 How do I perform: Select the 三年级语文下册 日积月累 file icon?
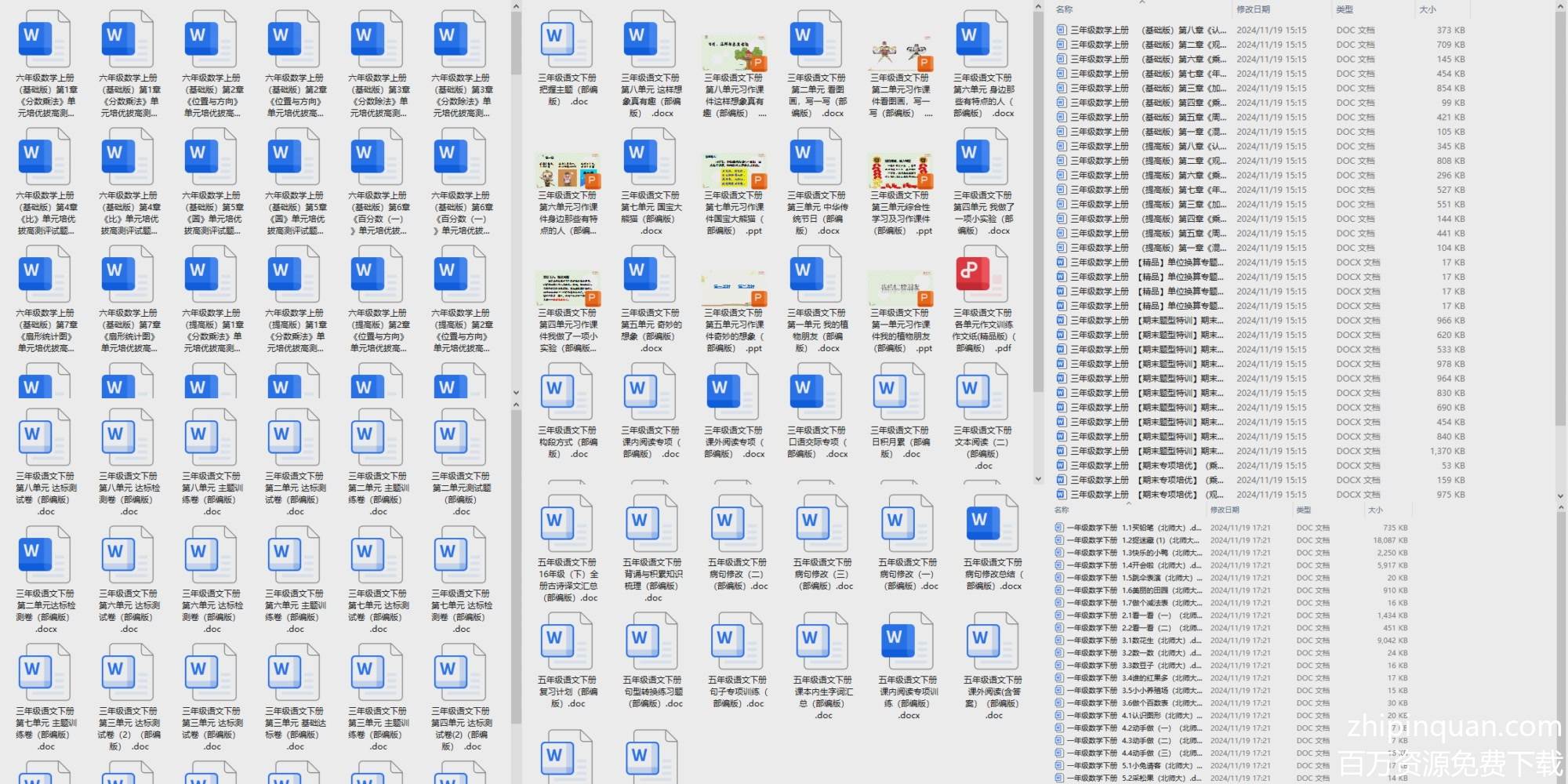pos(899,391)
